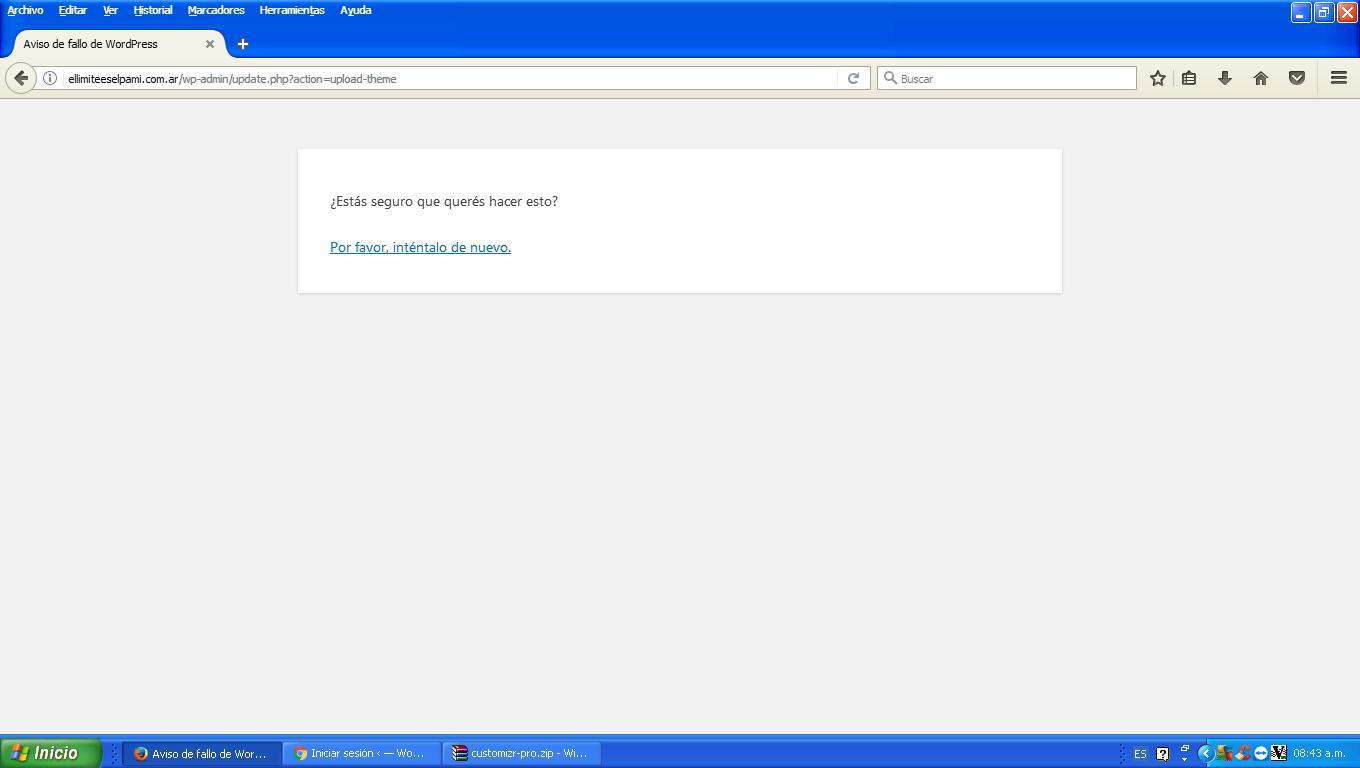Viewport: 1360px width, 768px height.
Task: Go back with the browser back arrow
Action: tap(21, 78)
